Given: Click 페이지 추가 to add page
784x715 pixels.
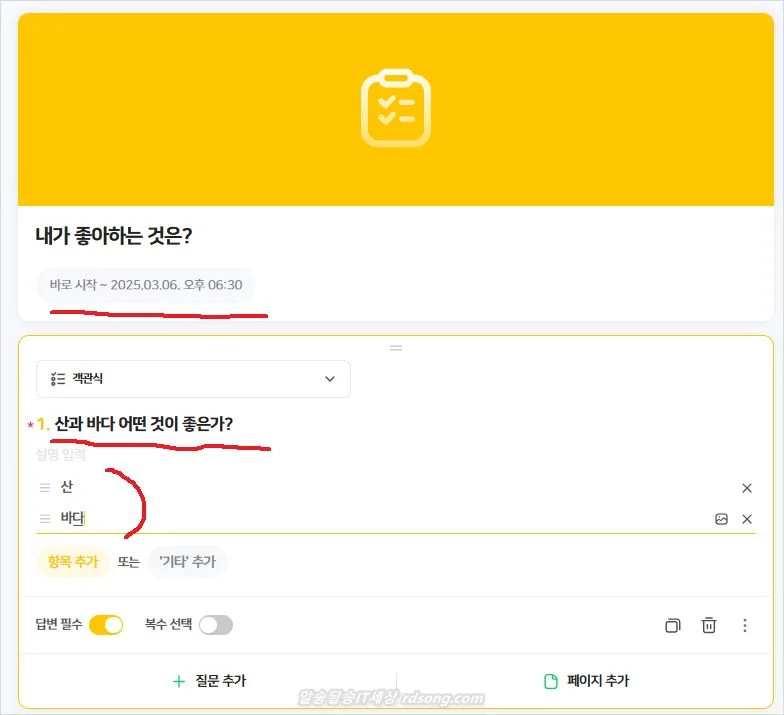Looking at the screenshot, I should [586, 681].
